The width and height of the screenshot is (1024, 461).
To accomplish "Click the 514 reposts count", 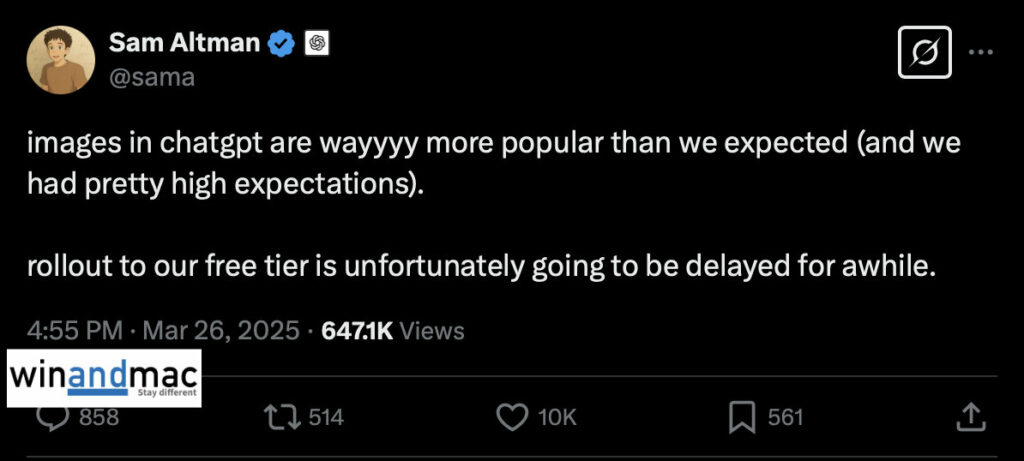I will [326, 417].
